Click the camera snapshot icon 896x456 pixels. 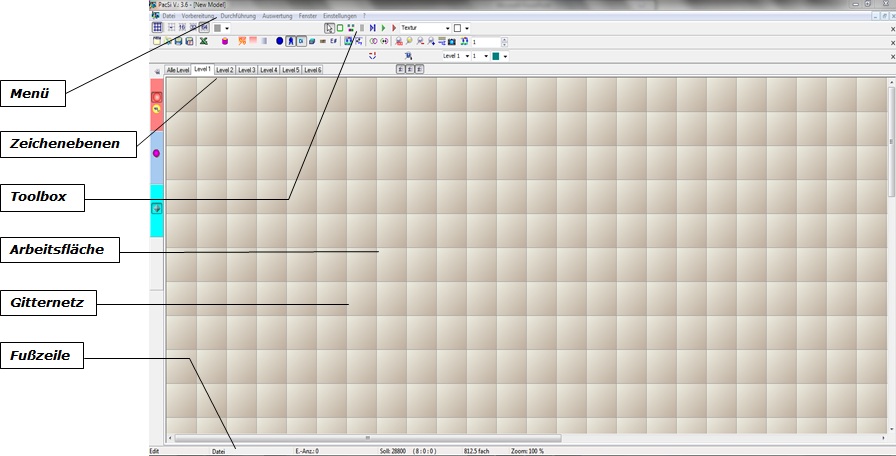452,42
